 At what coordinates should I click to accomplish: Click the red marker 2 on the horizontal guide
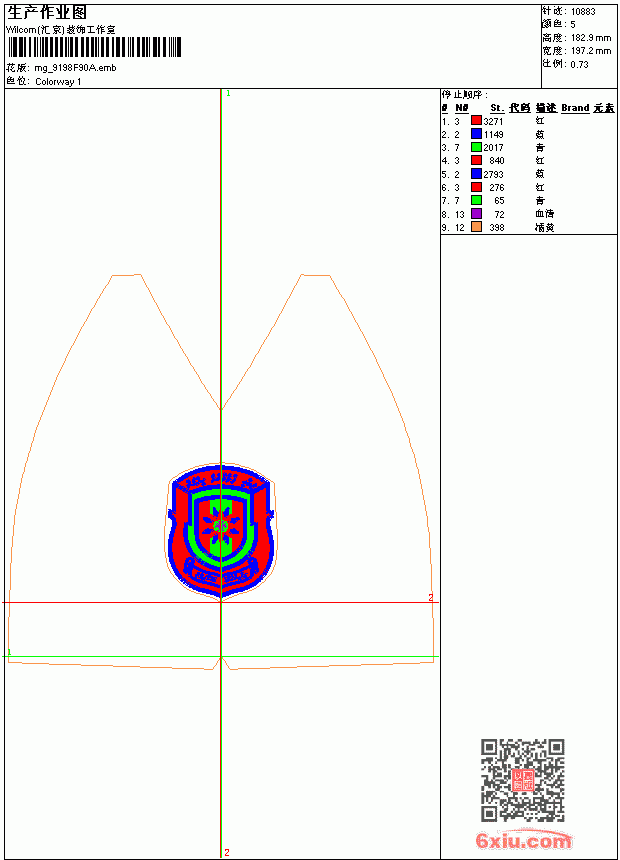pyautogui.click(x=431, y=597)
